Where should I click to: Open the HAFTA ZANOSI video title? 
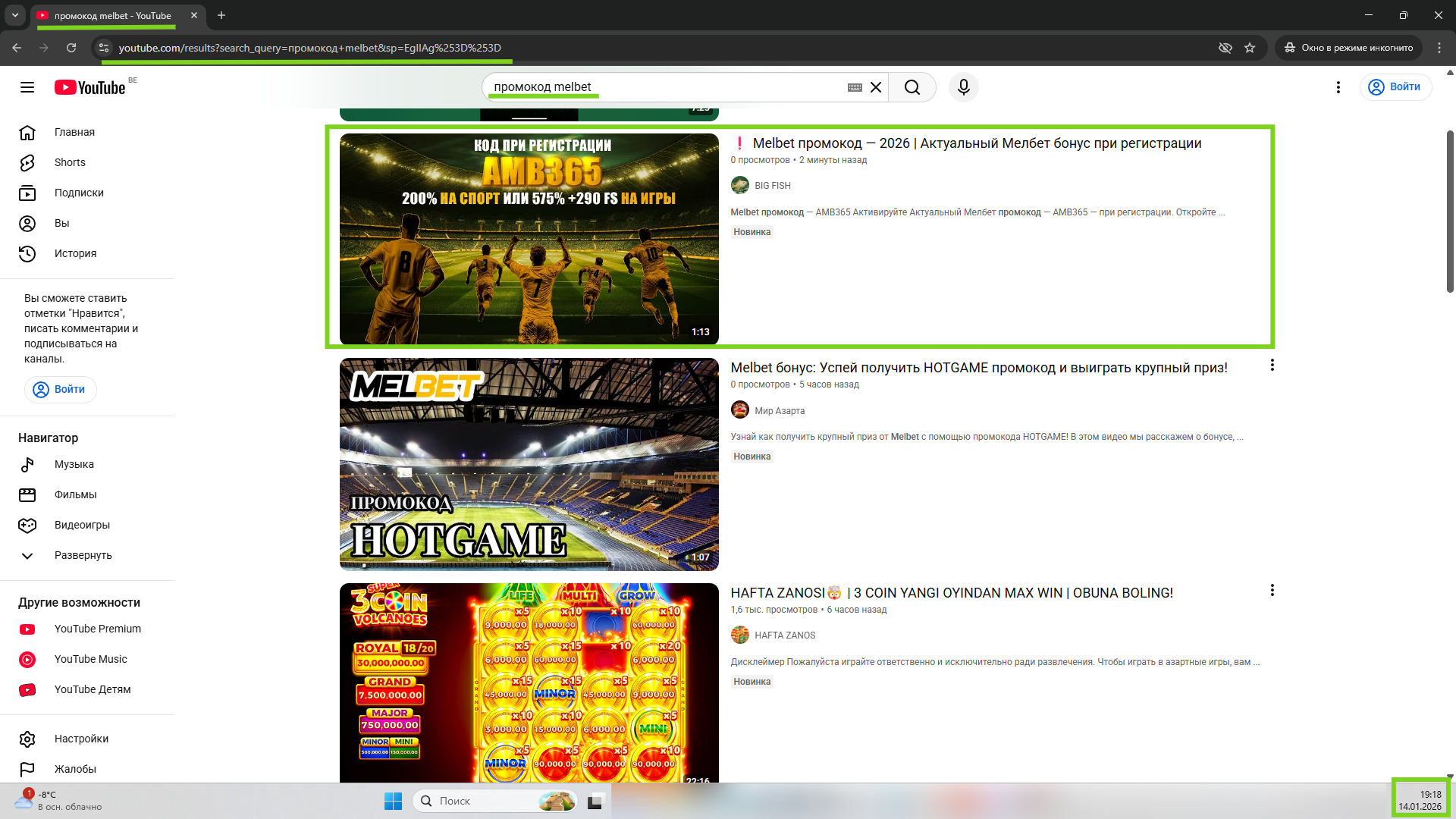click(x=952, y=593)
